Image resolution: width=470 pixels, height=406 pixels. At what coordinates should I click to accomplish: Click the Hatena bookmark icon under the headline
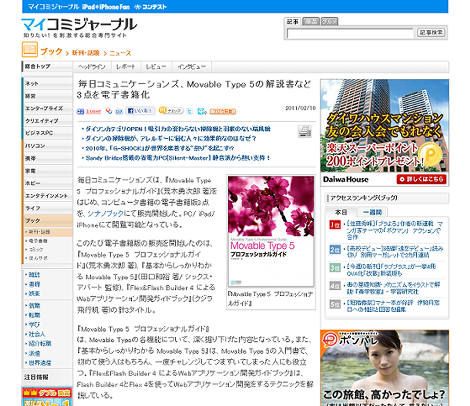pyautogui.click(x=80, y=112)
